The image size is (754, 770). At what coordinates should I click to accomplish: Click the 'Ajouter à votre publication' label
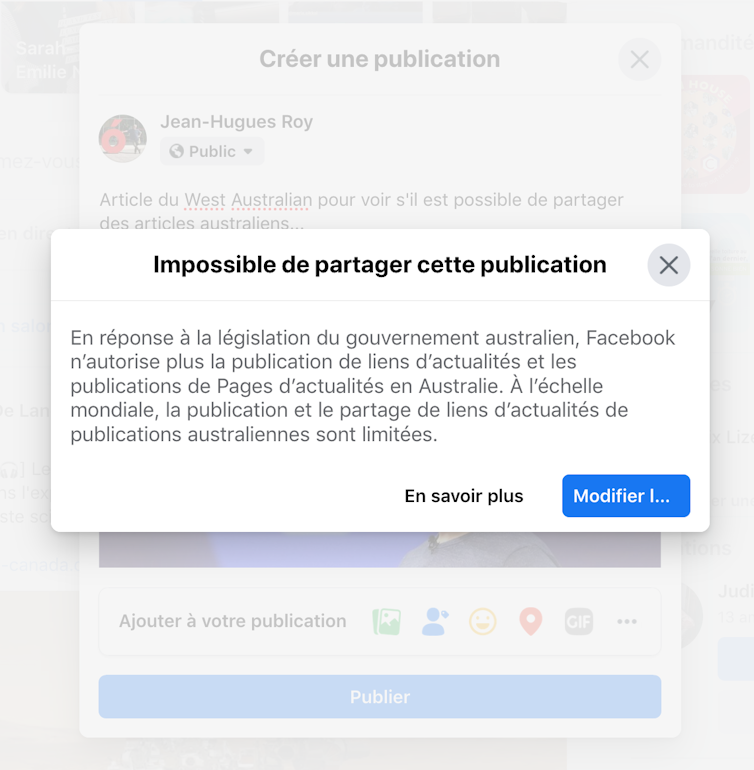click(x=232, y=621)
